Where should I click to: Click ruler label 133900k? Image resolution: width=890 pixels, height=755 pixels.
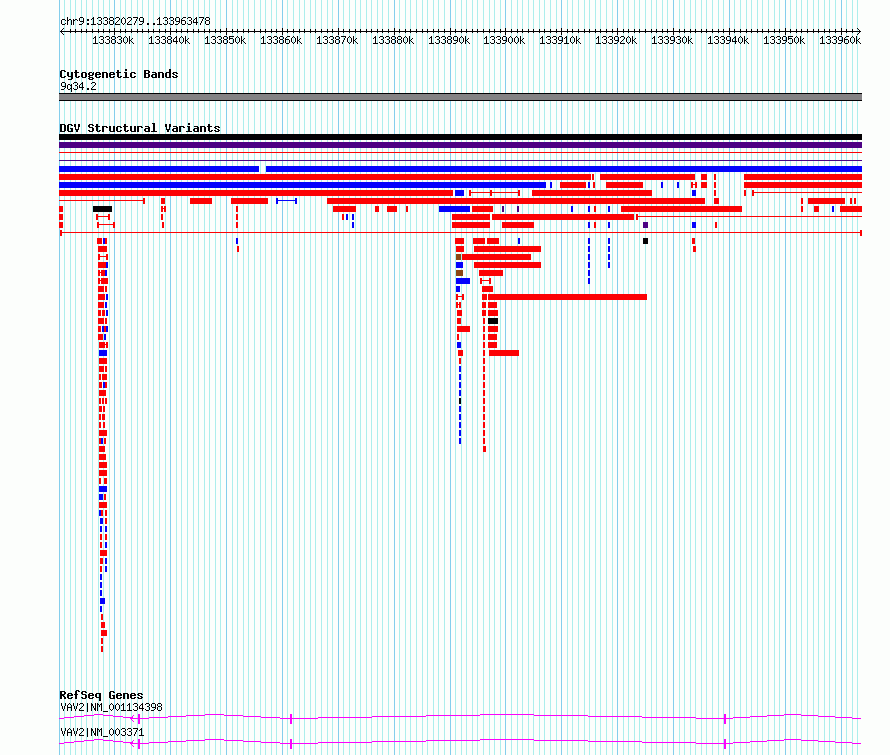pos(504,40)
